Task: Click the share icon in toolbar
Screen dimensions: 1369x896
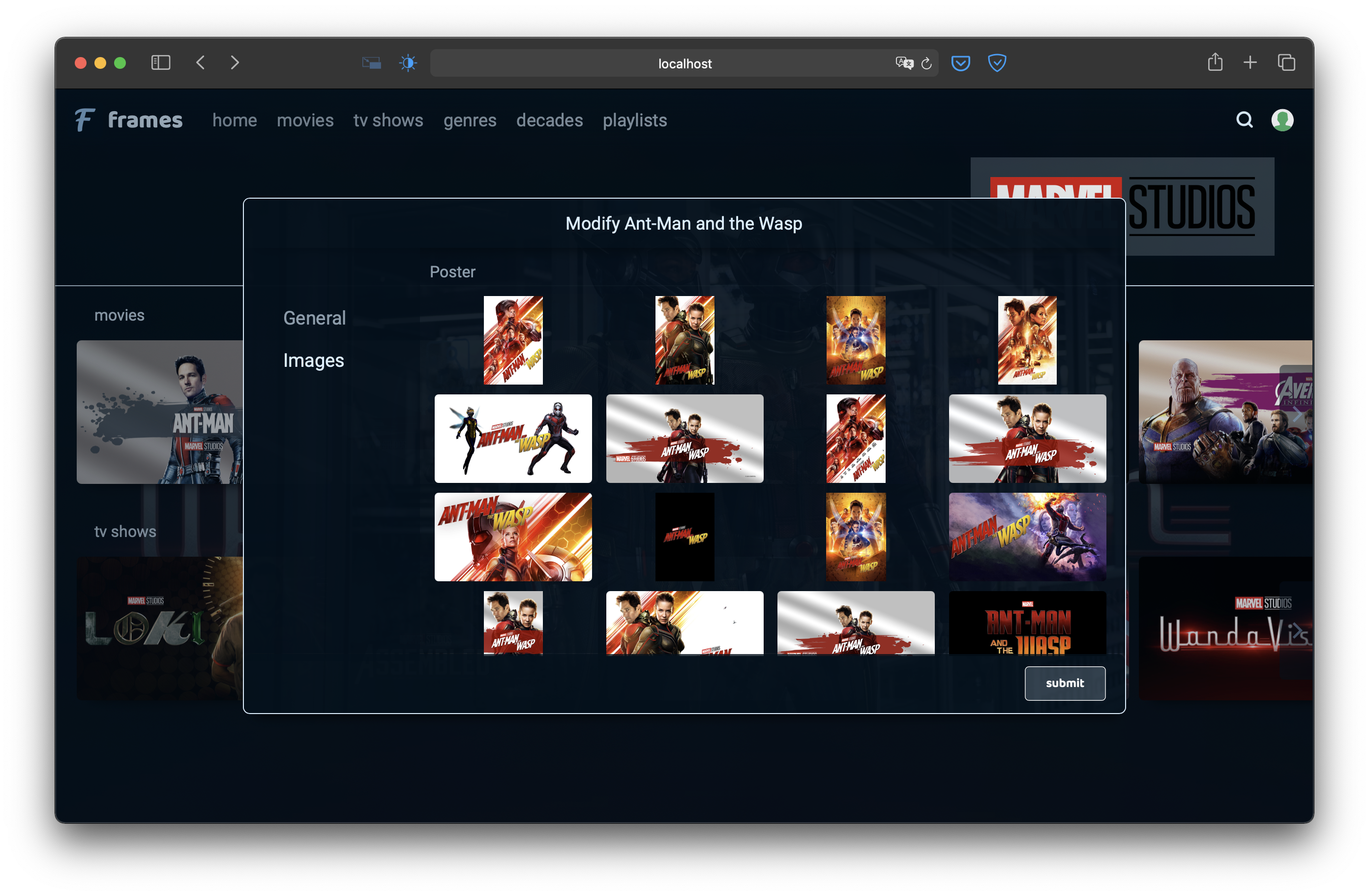Action: click(1215, 62)
